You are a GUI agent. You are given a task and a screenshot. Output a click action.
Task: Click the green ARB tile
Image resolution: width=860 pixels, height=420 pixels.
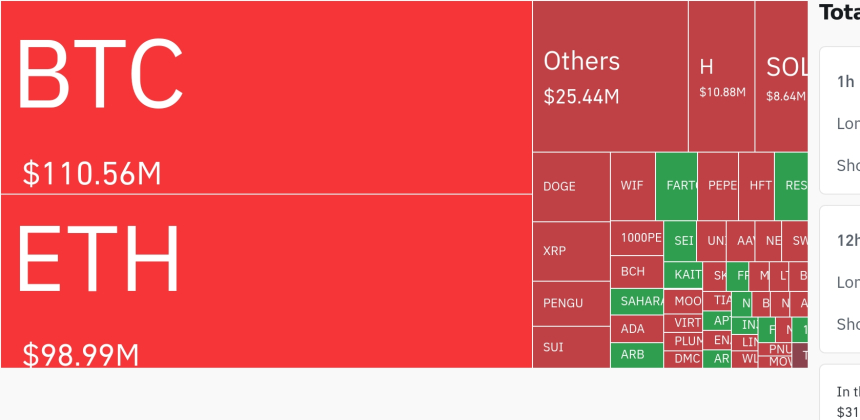click(x=637, y=355)
